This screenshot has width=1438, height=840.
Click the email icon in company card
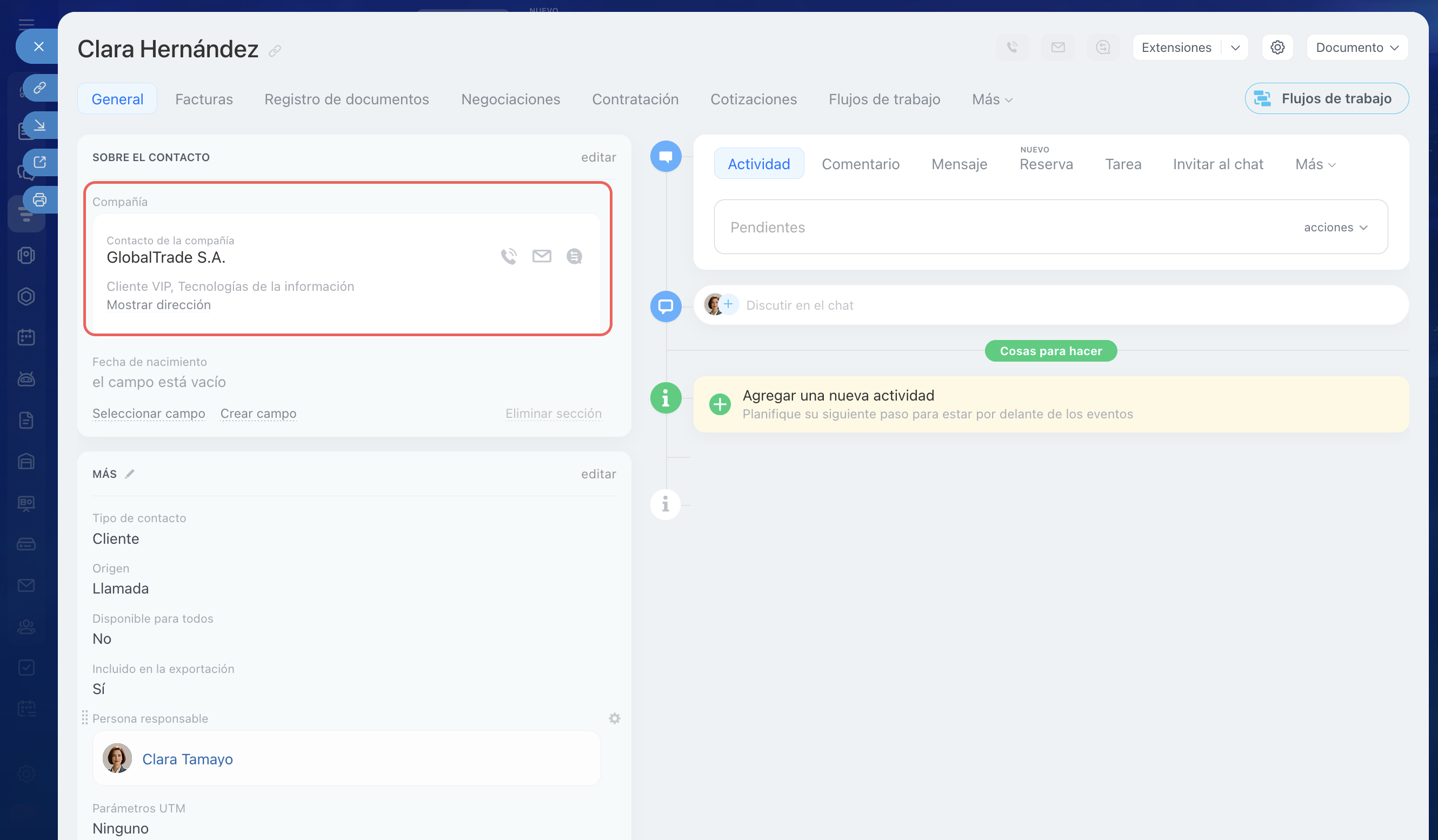pos(542,256)
